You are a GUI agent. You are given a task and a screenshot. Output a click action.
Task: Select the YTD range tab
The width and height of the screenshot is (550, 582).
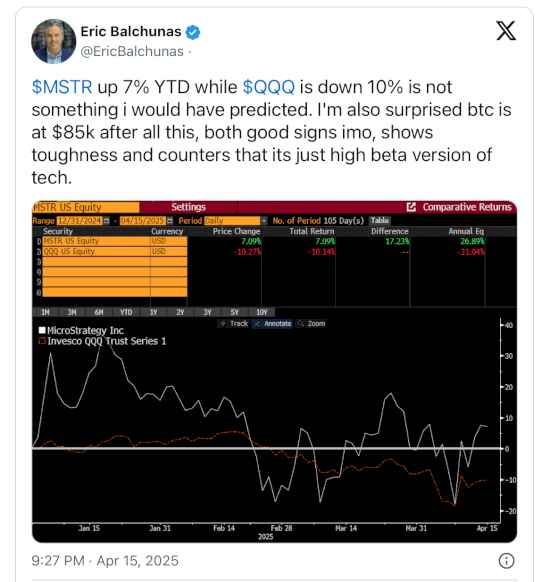click(126, 312)
